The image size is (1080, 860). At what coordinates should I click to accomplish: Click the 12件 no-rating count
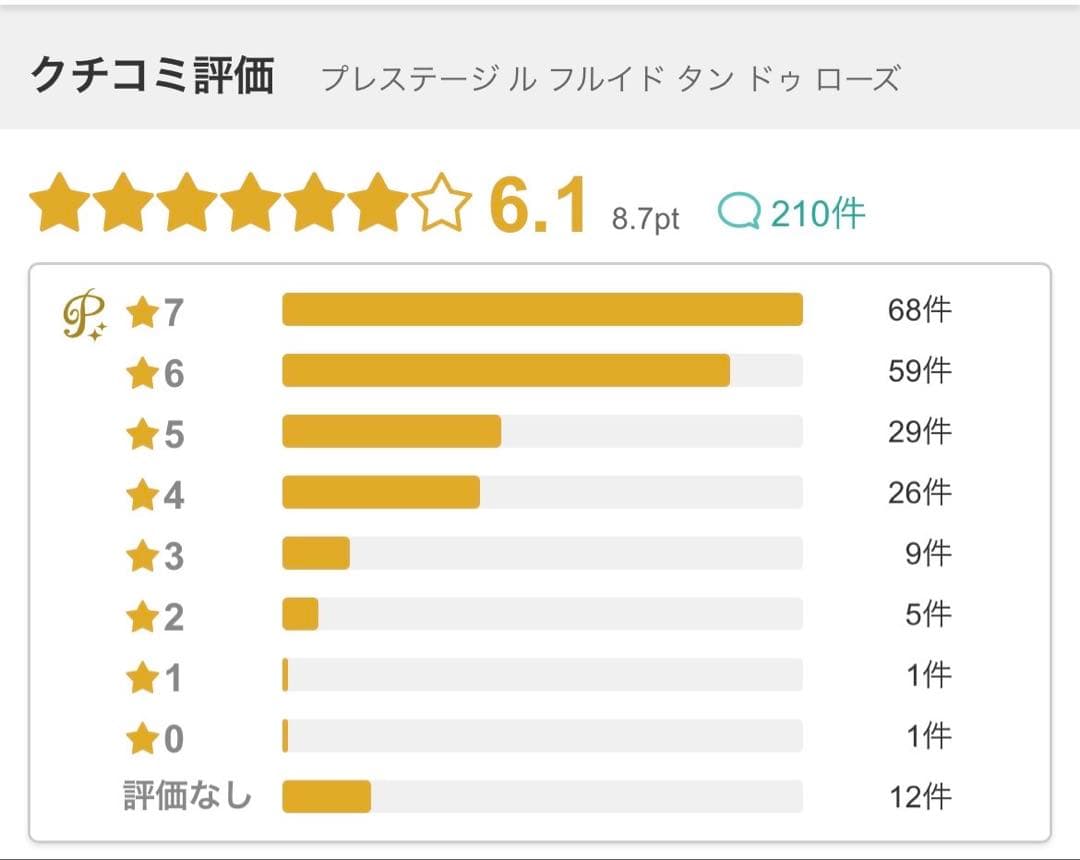coord(920,798)
